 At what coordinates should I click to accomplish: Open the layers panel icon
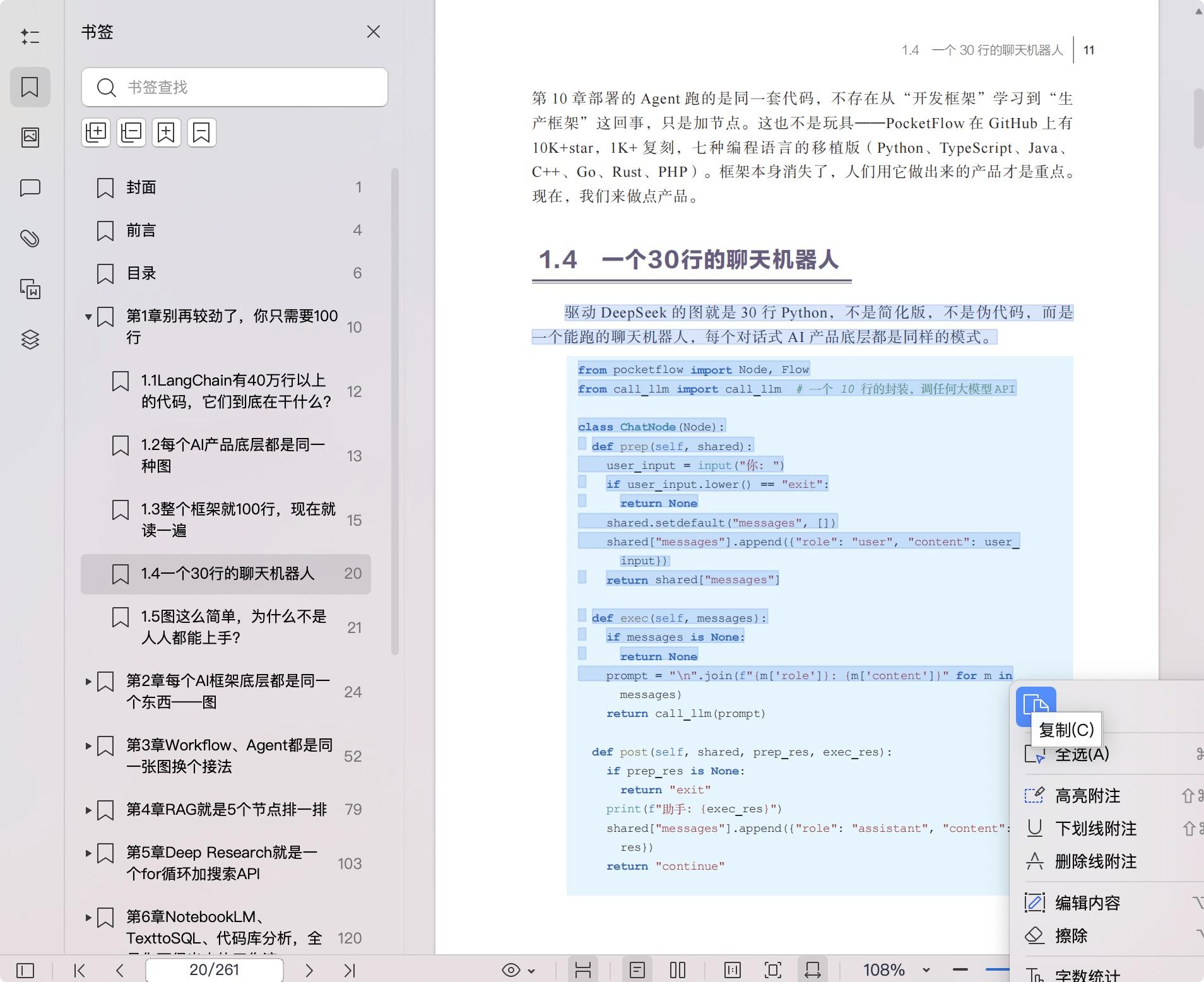point(30,340)
